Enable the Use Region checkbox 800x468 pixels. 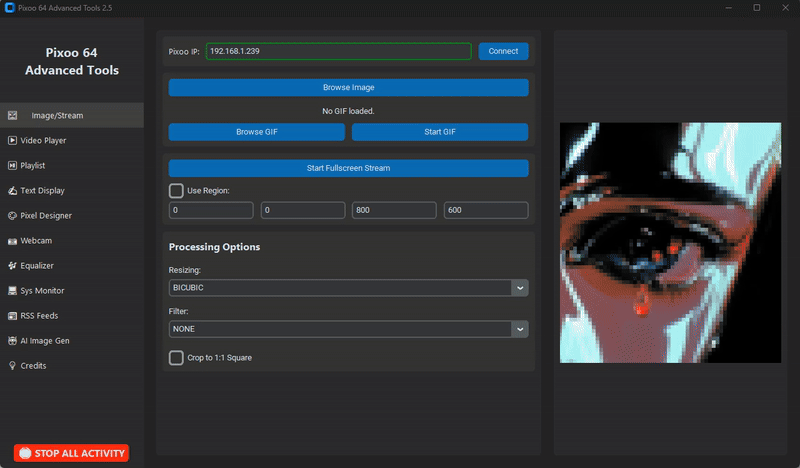(x=176, y=191)
